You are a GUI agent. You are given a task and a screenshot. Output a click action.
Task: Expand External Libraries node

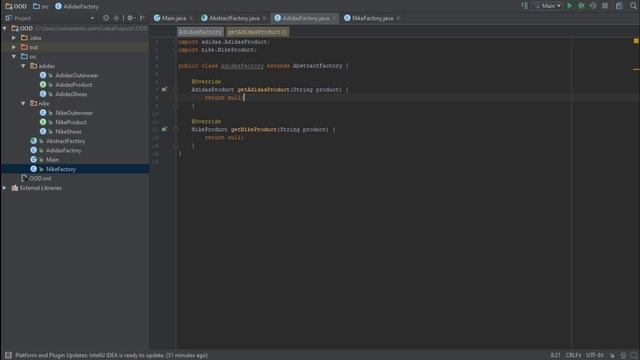tap(5, 188)
